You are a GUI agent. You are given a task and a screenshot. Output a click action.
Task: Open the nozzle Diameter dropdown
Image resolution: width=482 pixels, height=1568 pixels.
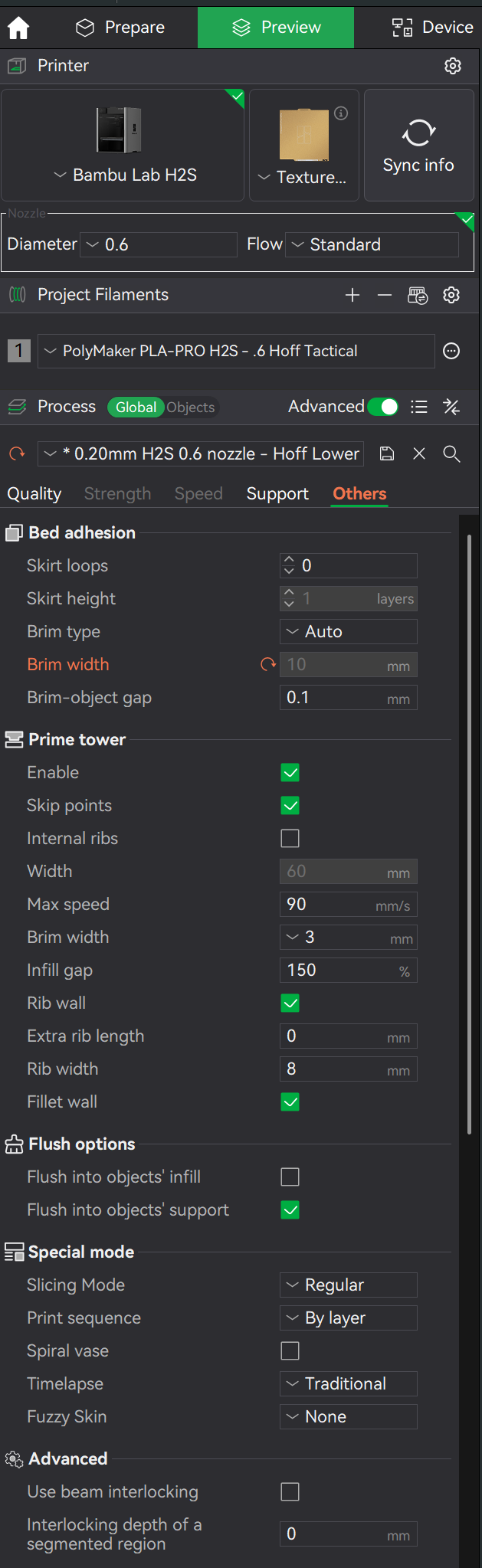point(159,244)
